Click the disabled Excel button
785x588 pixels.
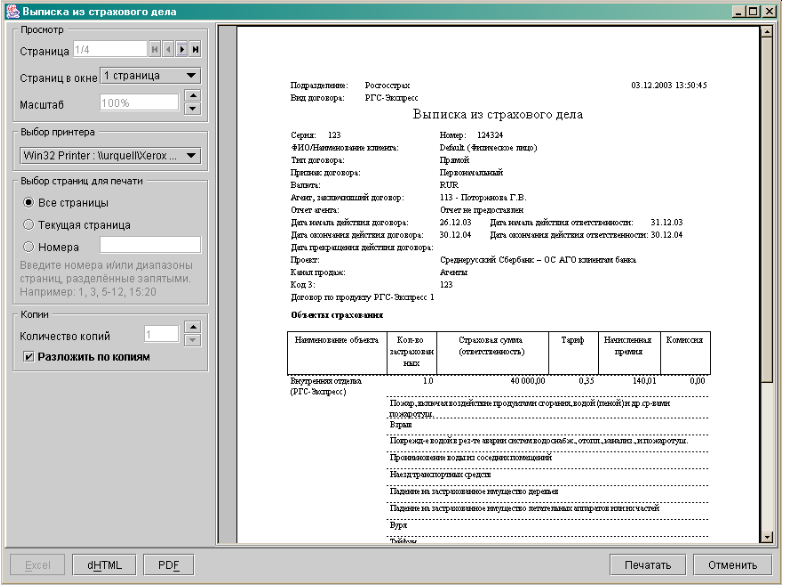pos(38,565)
